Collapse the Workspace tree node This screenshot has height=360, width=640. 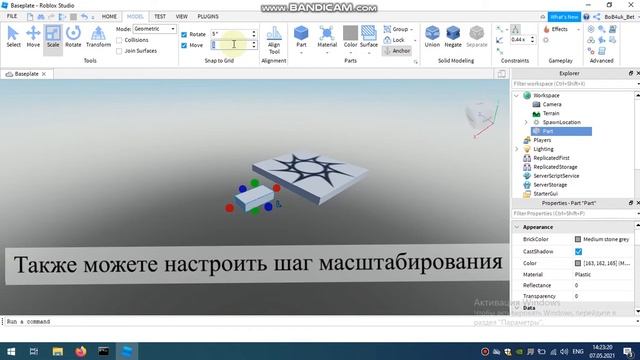point(516,96)
